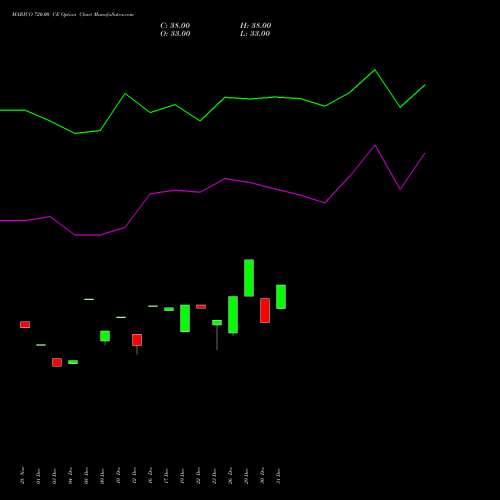Click the tallest green candlestick above 29 Dec

(x=249, y=278)
